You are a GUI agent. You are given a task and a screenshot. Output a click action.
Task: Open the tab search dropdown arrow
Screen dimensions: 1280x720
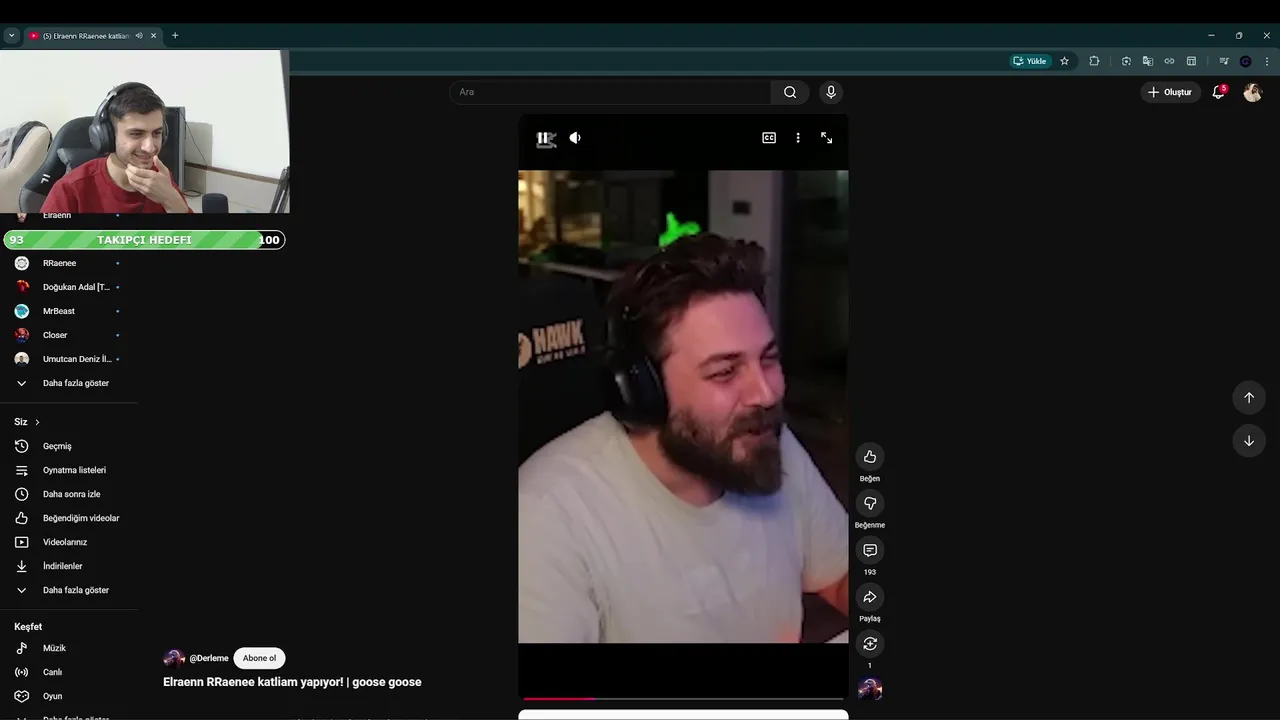[x=12, y=35]
